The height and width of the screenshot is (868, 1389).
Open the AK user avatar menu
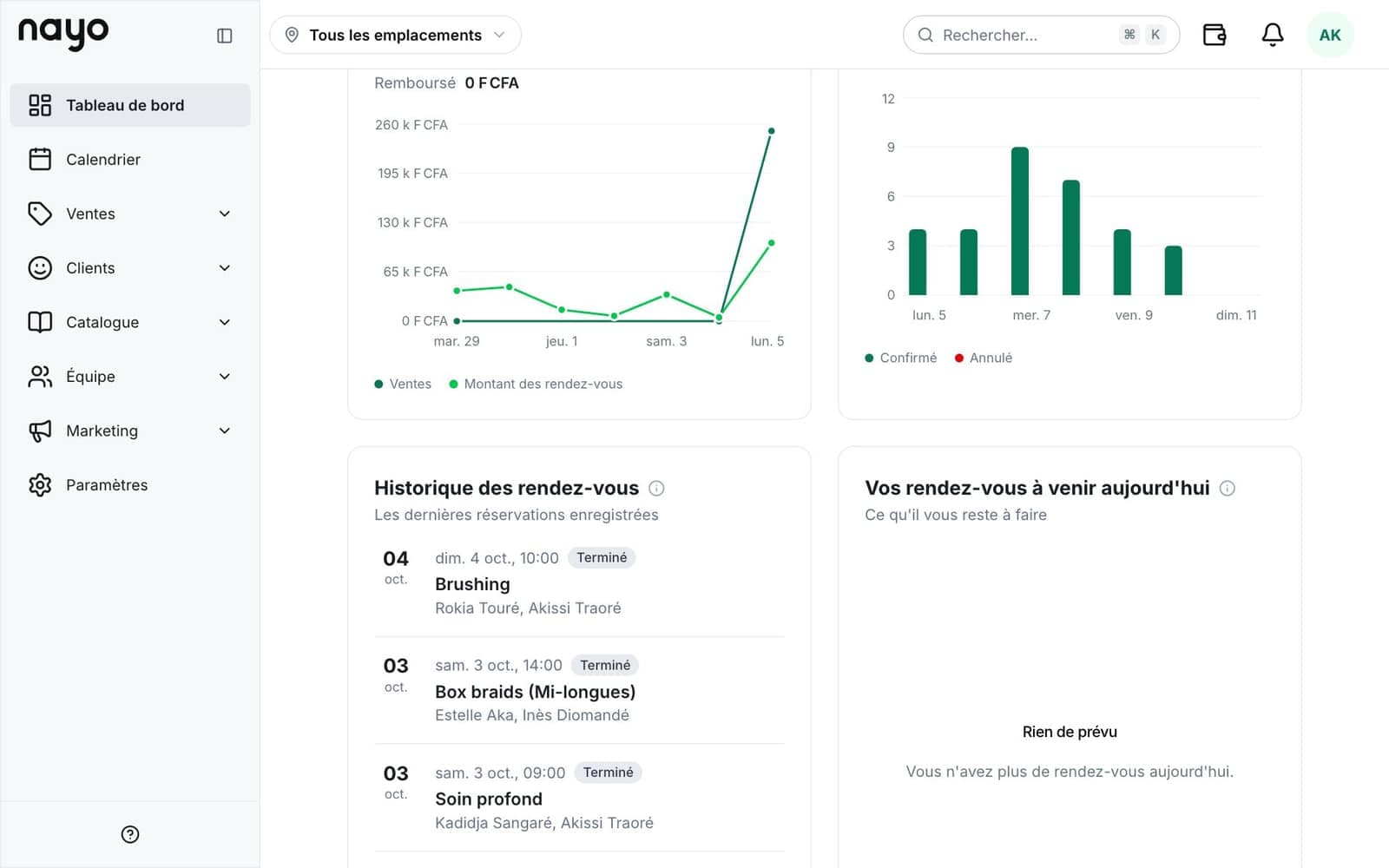point(1330,35)
